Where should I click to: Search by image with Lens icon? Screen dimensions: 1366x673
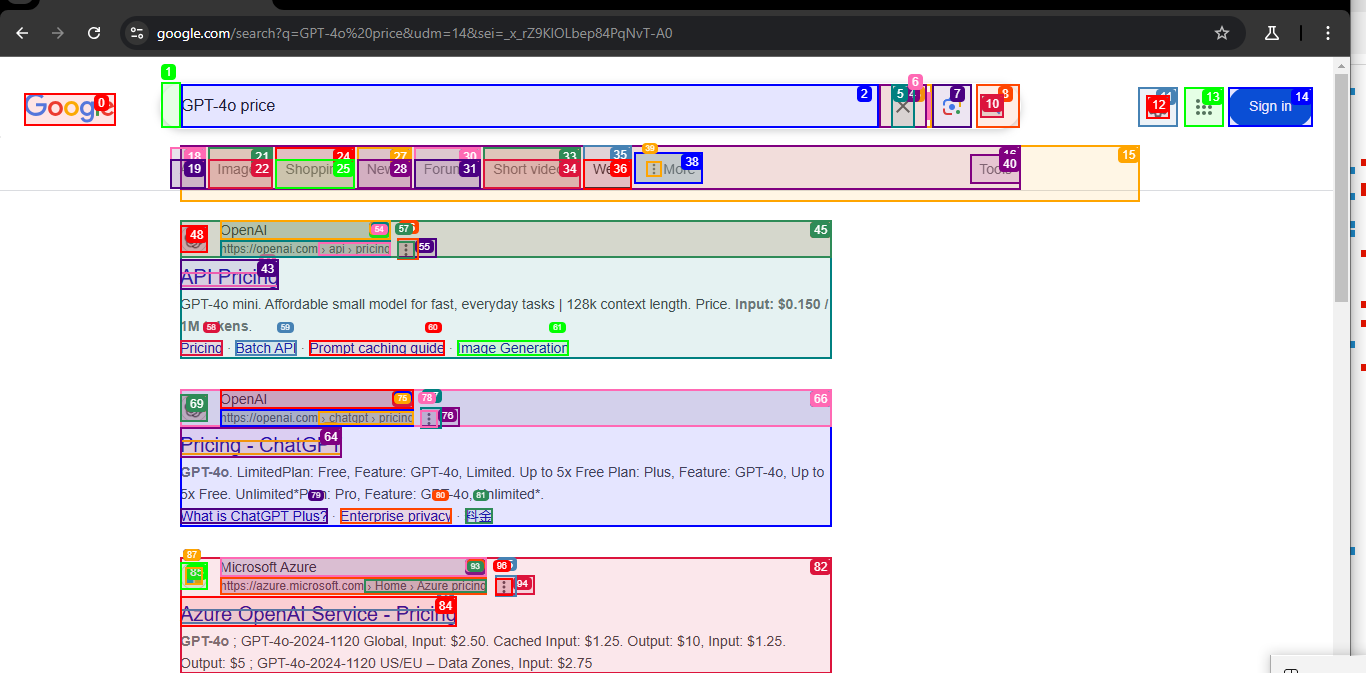[x=952, y=106]
